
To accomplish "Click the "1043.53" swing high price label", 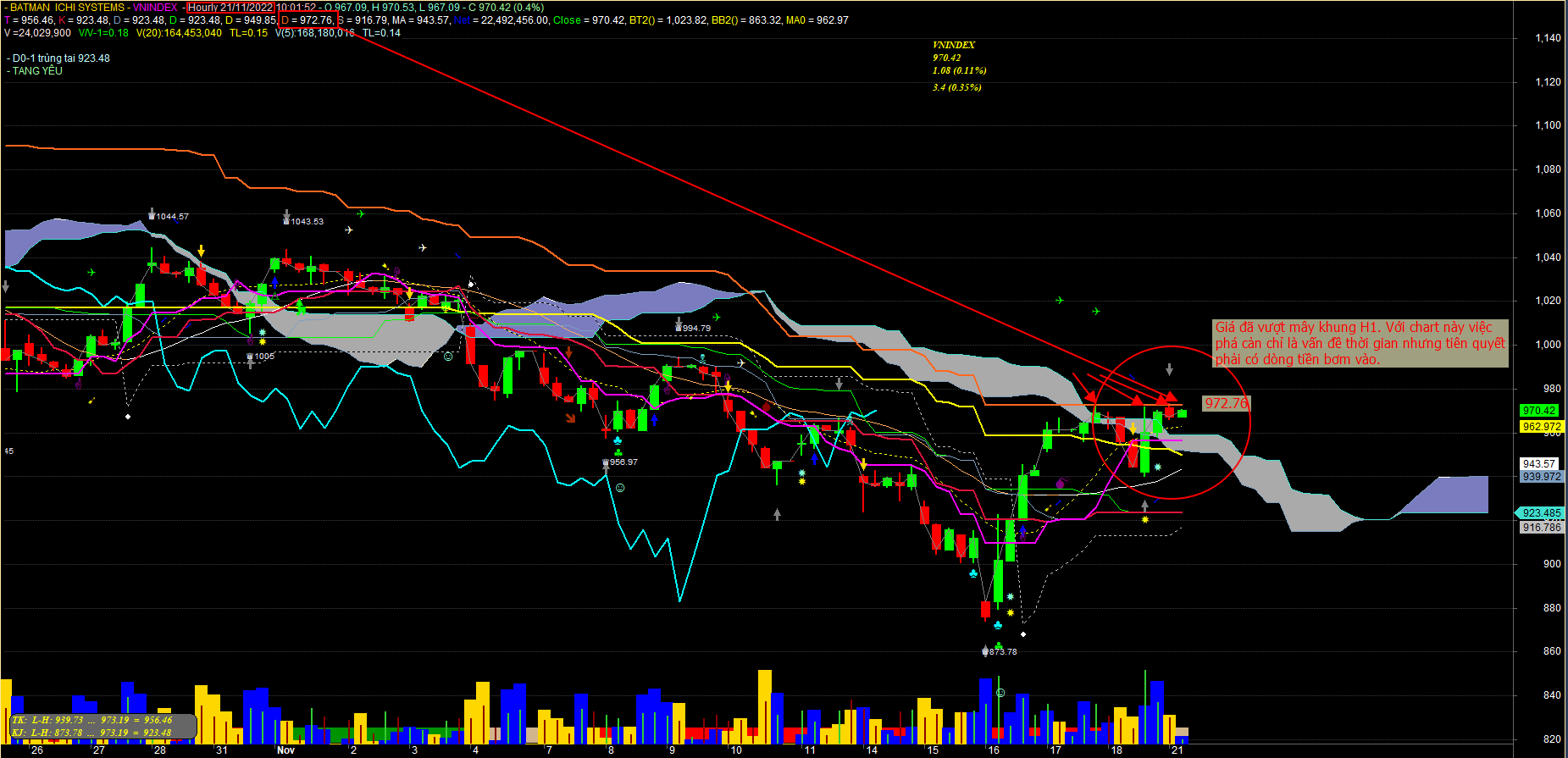I will click(307, 222).
